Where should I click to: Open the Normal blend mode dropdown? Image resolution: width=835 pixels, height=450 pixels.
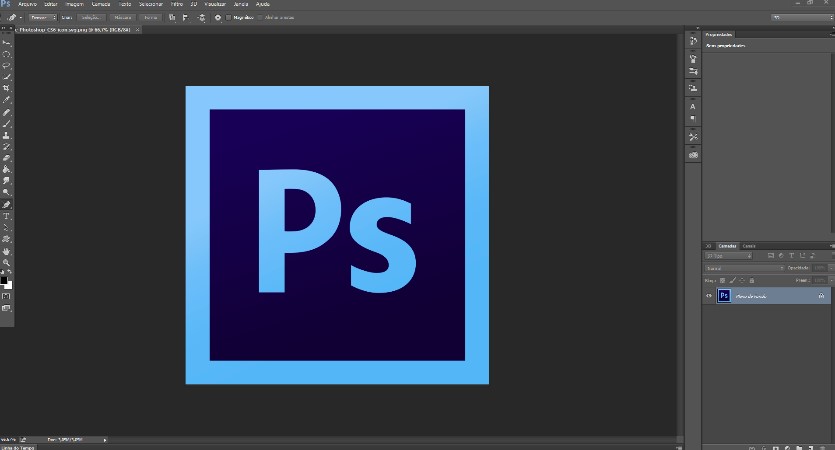pyautogui.click(x=745, y=268)
